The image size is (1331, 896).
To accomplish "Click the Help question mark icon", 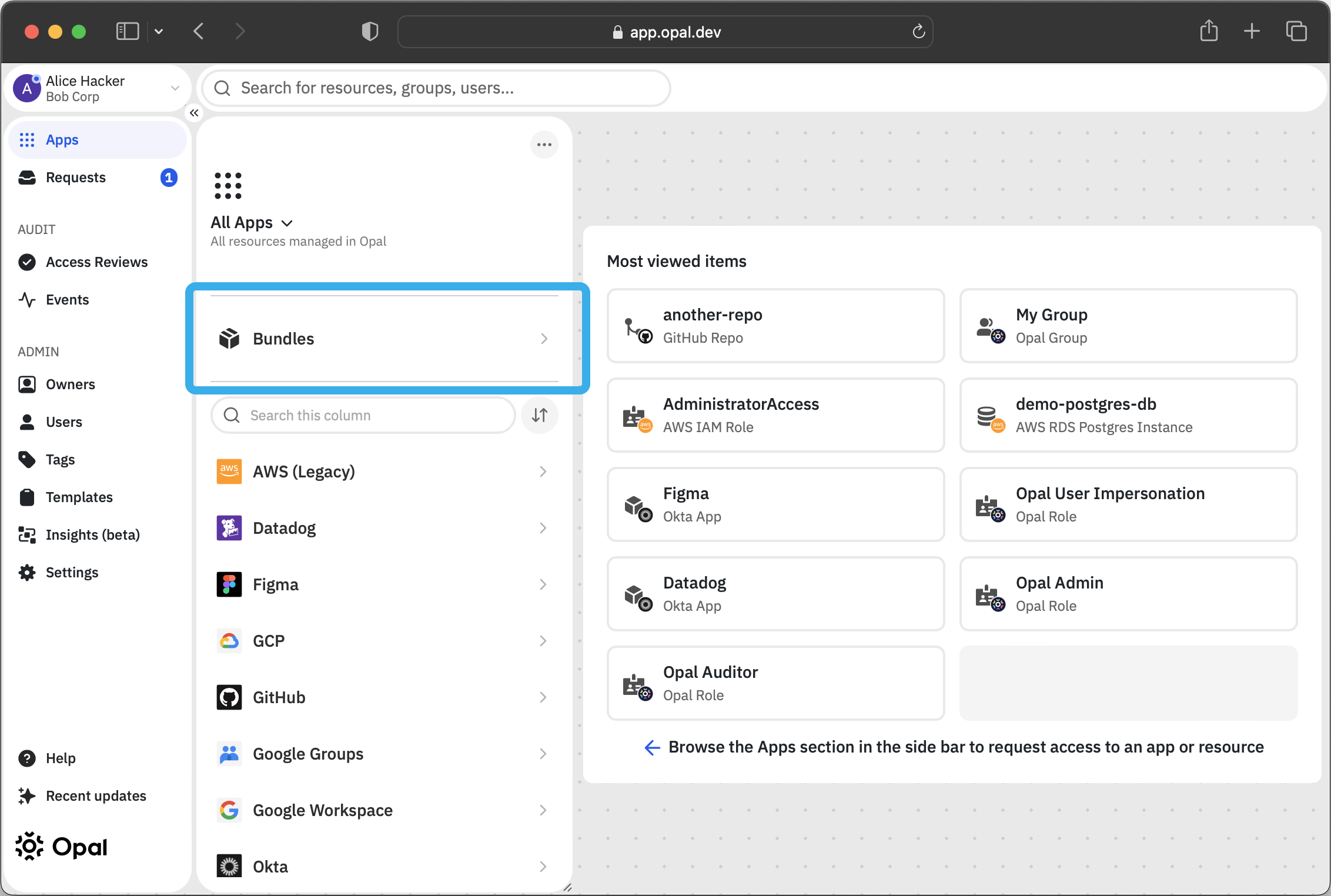I will [27, 758].
